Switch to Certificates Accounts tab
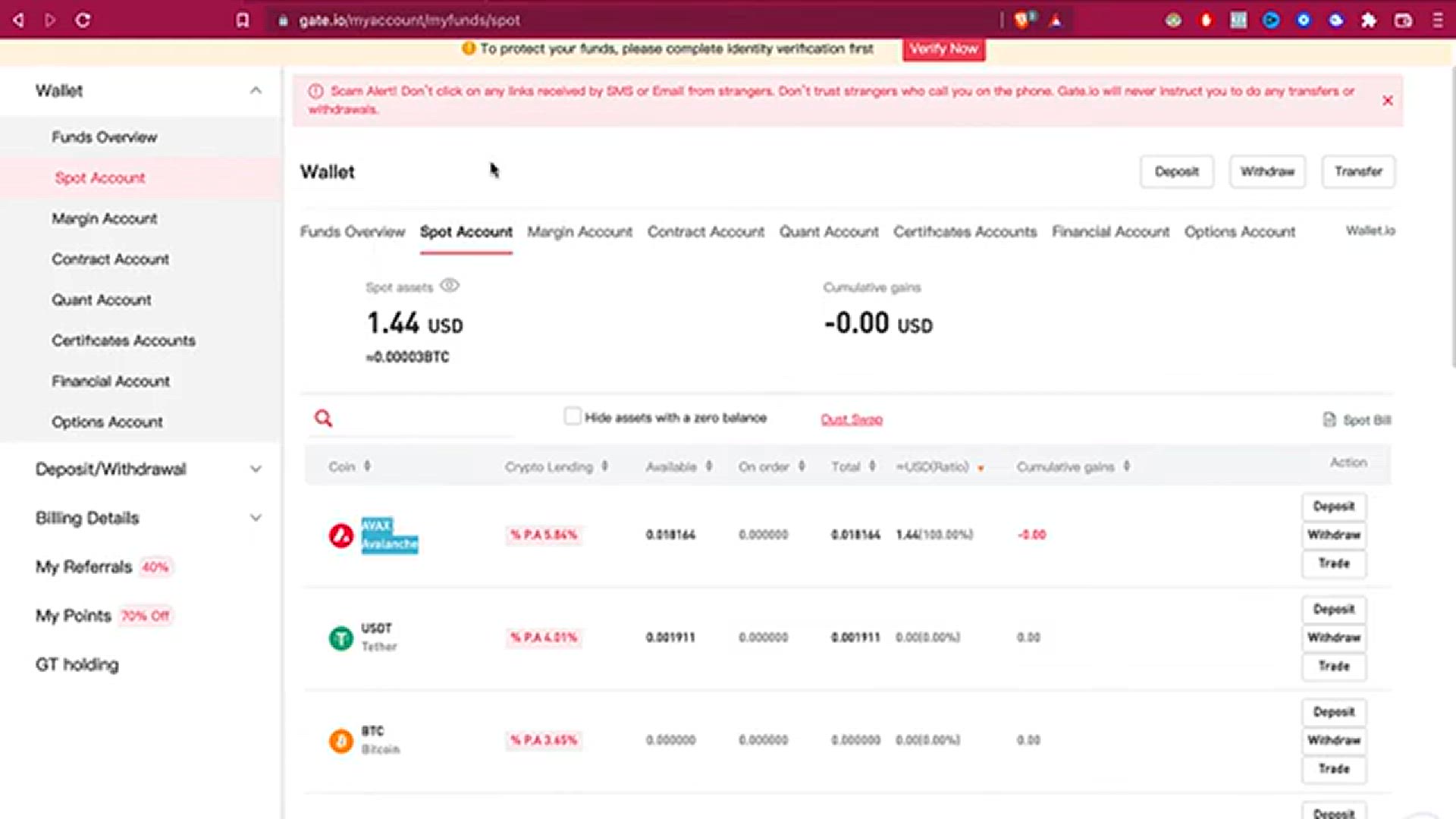This screenshot has width=1456, height=819. 965,232
